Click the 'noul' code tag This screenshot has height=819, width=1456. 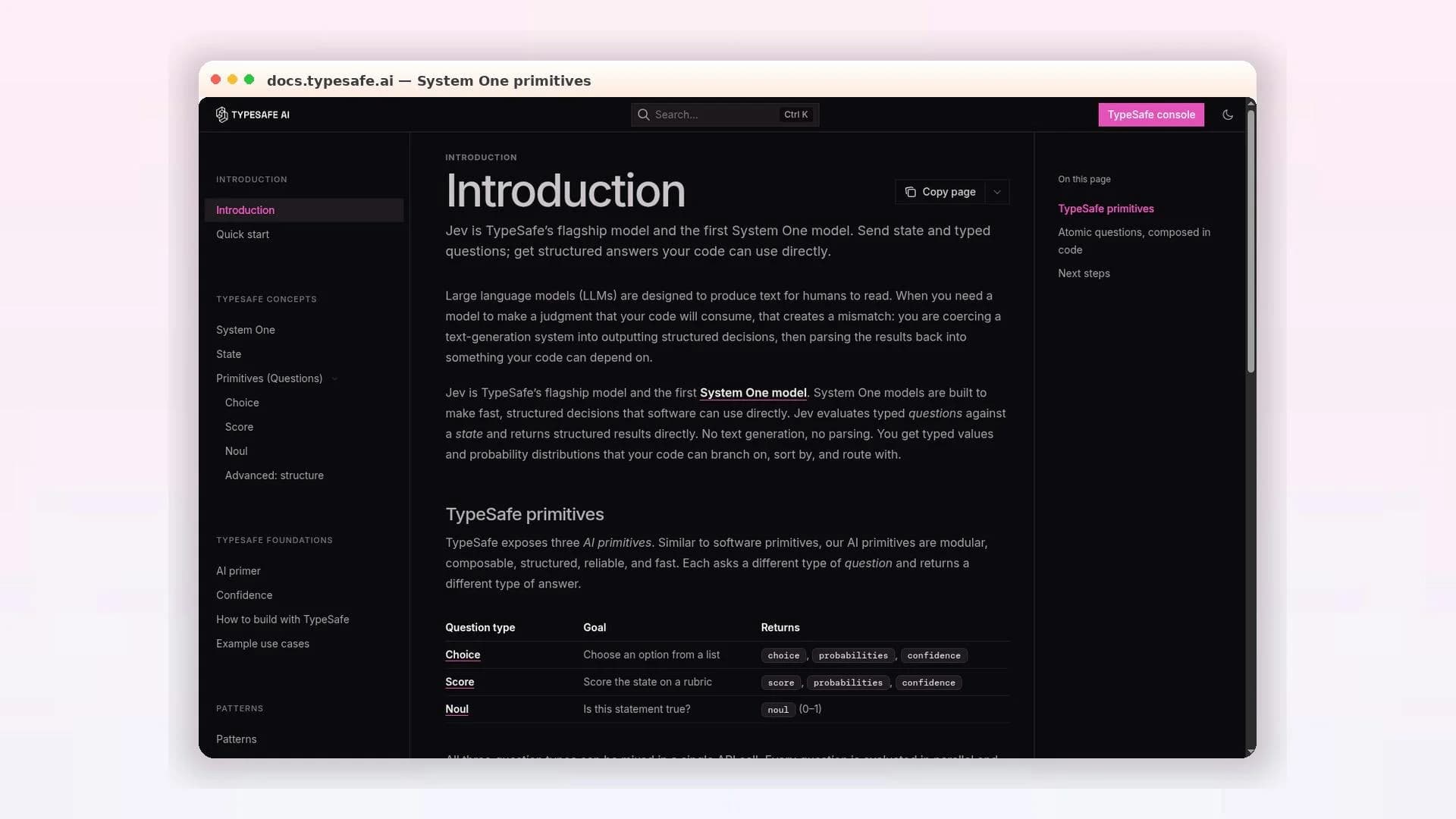(x=778, y=710)
